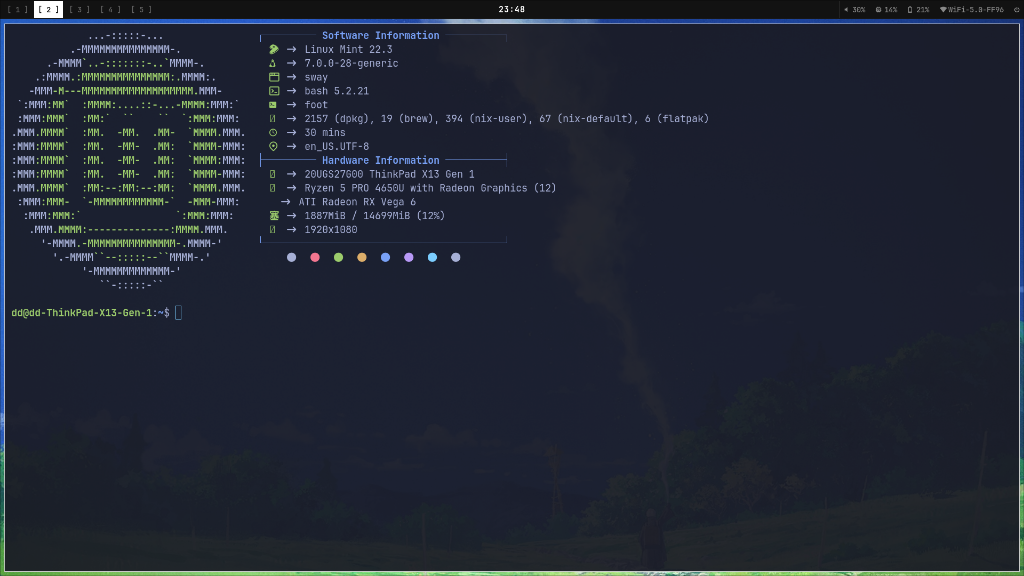
Task: Open the WiFi-5.8-FF96 network module
Action: point(972,10)
